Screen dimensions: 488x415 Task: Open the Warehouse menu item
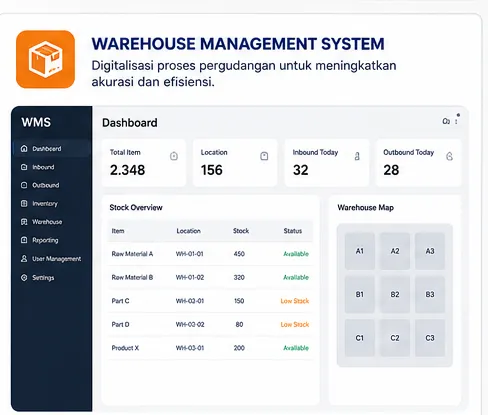click(x=47, y=222)
